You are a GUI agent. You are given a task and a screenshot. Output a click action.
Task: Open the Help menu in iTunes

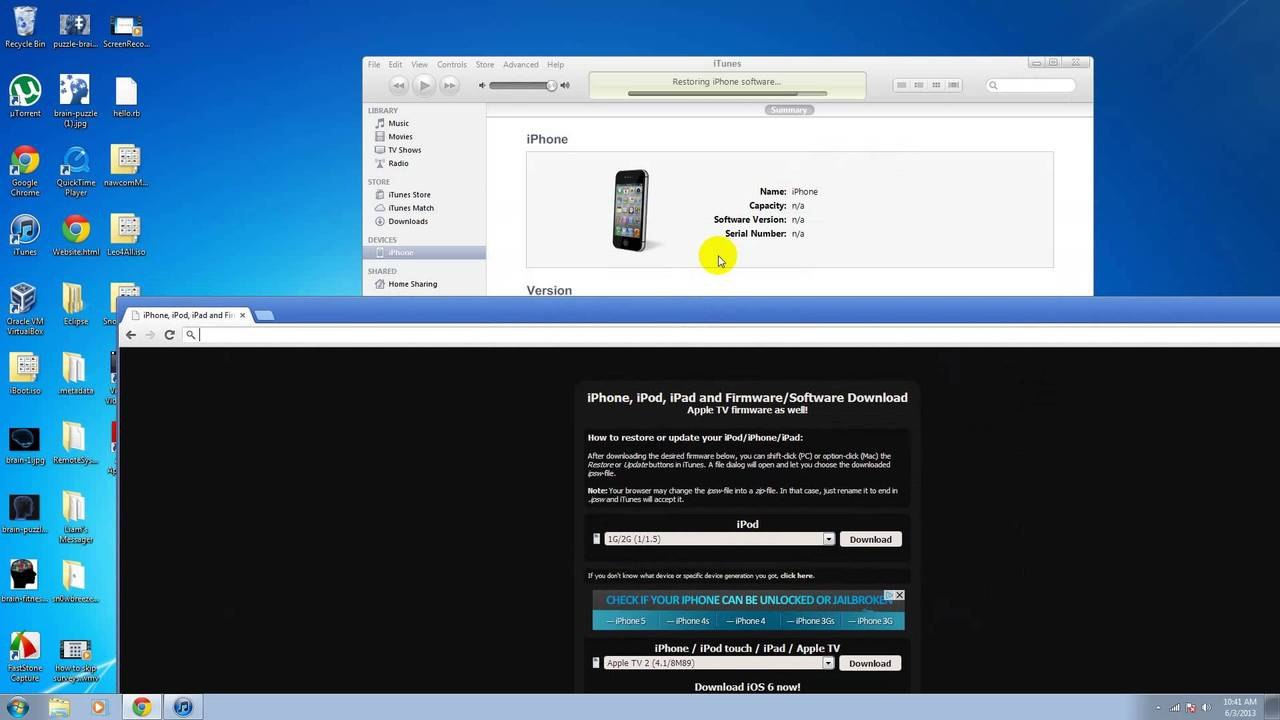555,65
